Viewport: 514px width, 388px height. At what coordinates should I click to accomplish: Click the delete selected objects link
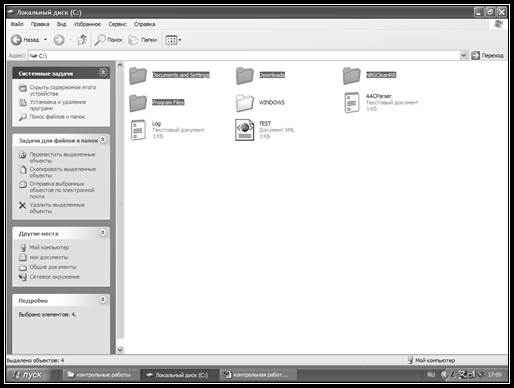click(x=57, y=208)
